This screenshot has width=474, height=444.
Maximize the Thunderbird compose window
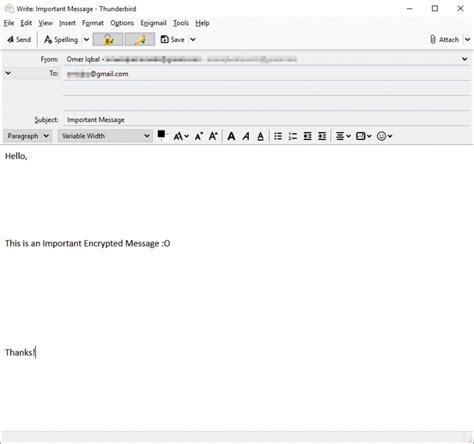click(x=435, y=9)
